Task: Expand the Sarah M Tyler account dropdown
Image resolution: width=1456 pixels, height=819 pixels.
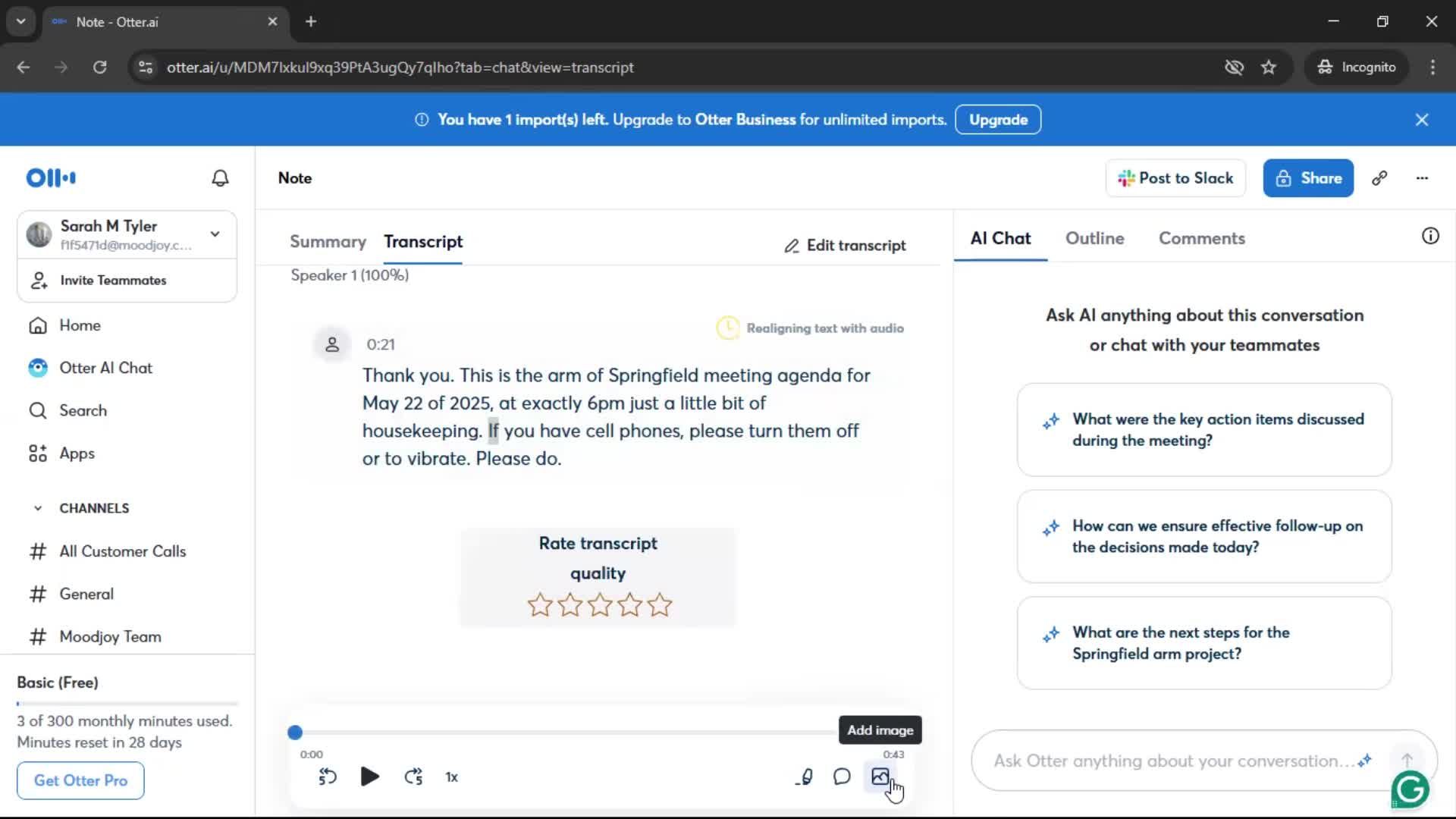Action: click(x=215, y=234)
